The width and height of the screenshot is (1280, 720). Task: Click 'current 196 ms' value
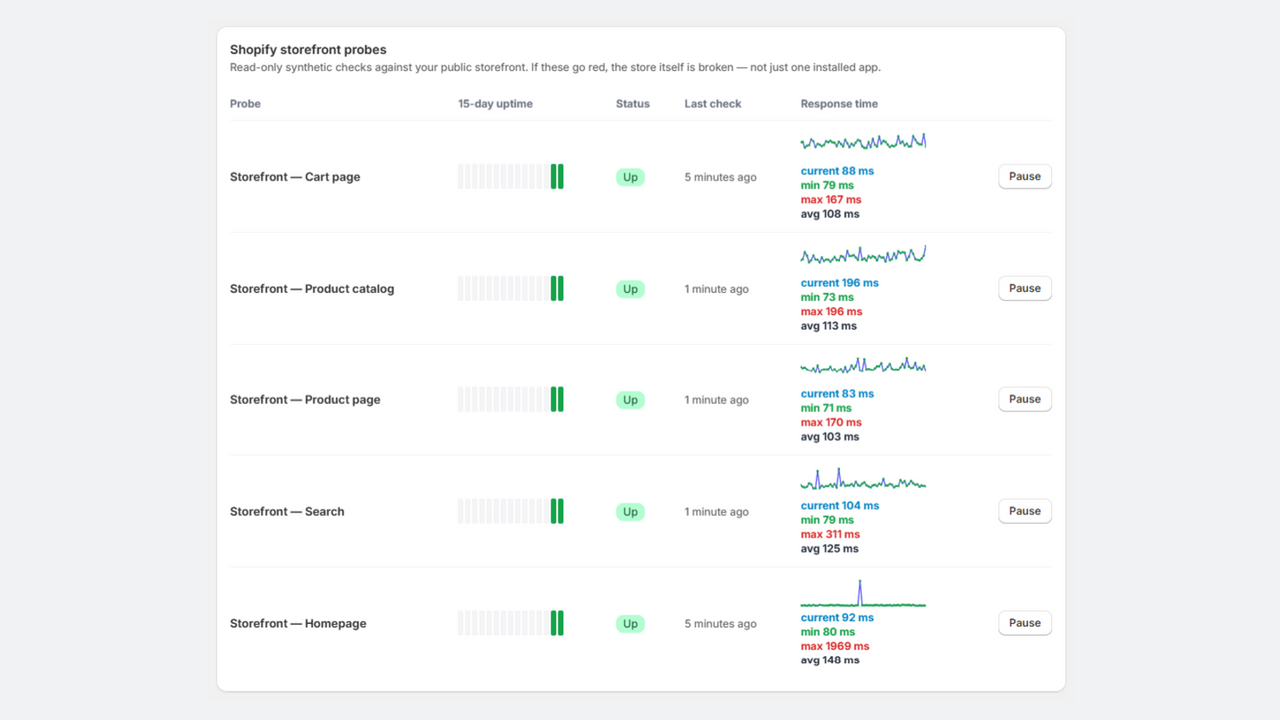pos(840,283)
